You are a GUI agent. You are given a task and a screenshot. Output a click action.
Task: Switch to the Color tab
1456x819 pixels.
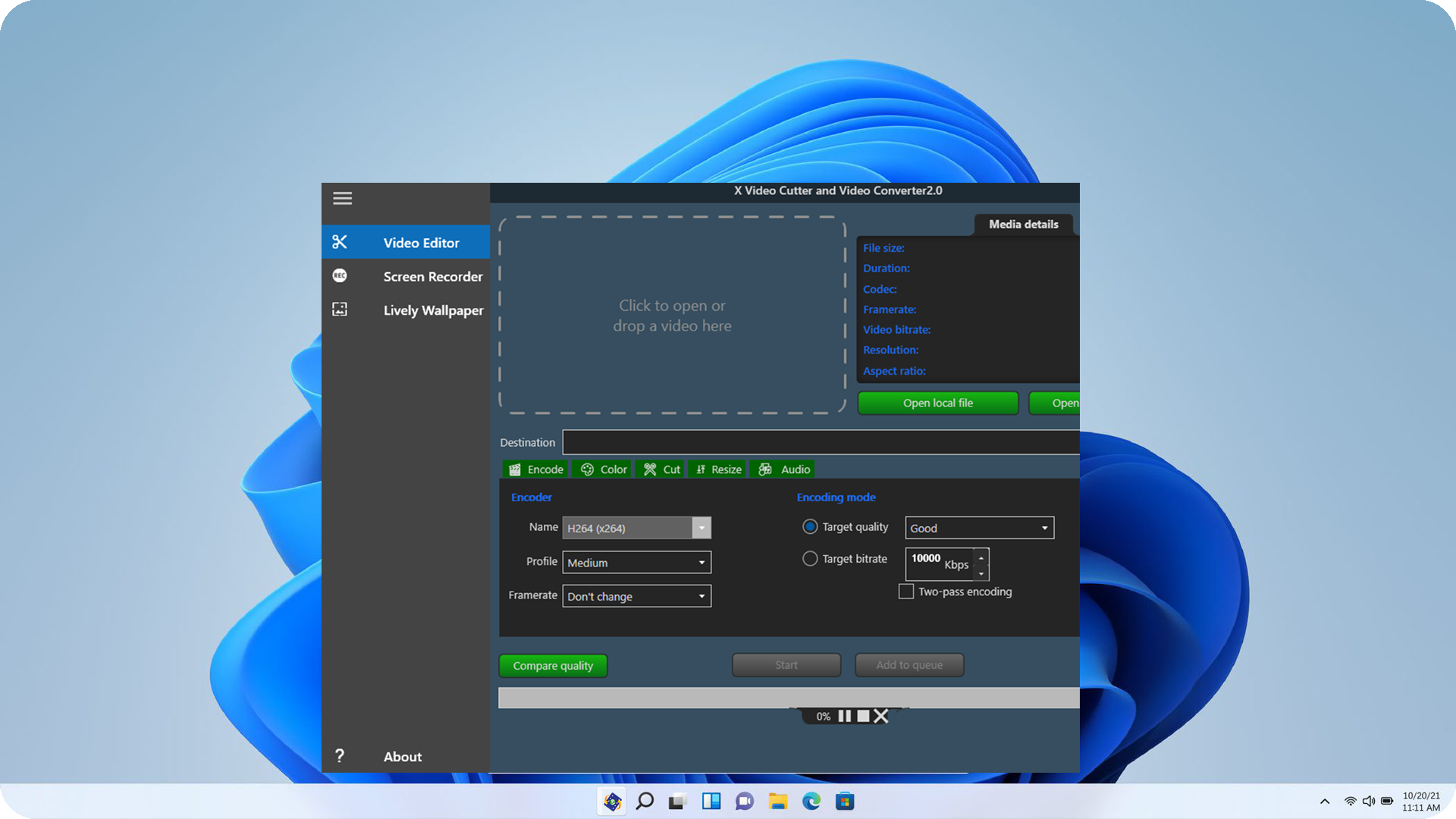604,469
